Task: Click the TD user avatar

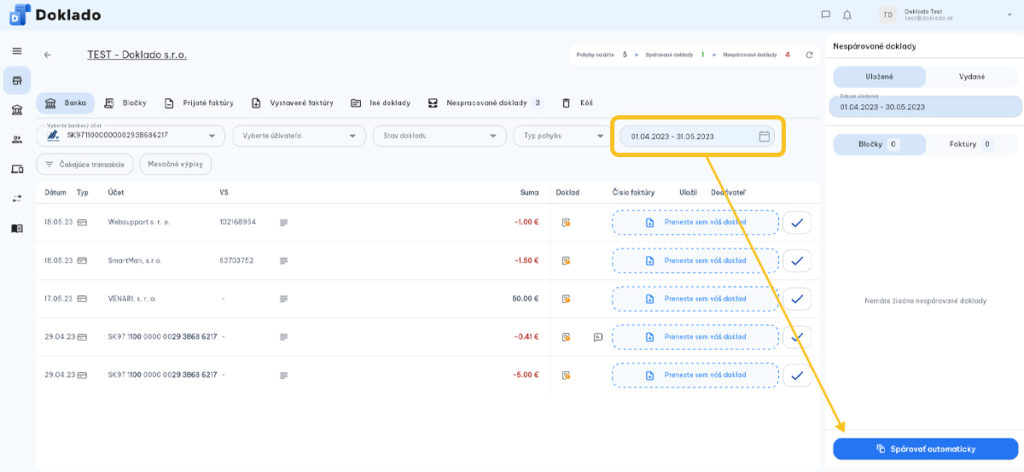Action: tap(887, 14)
